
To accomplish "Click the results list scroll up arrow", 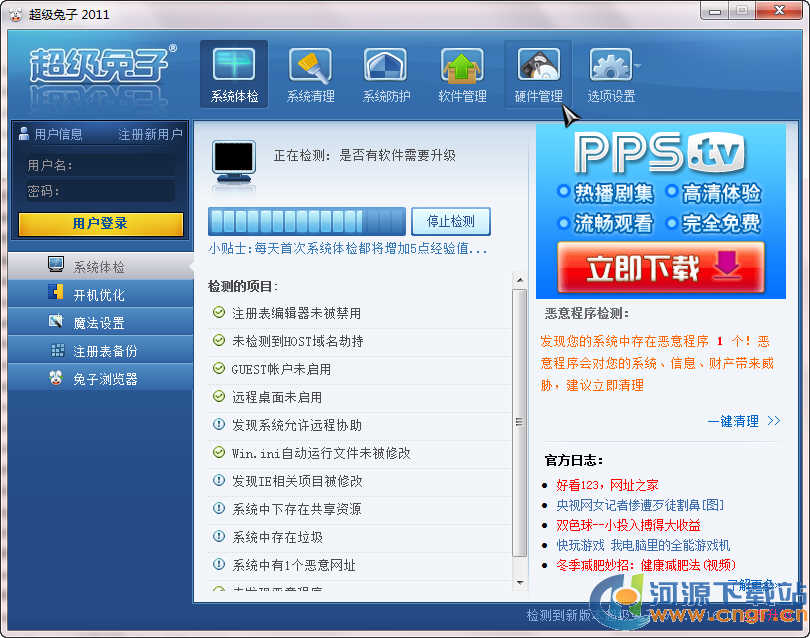I will click(520, 280).
